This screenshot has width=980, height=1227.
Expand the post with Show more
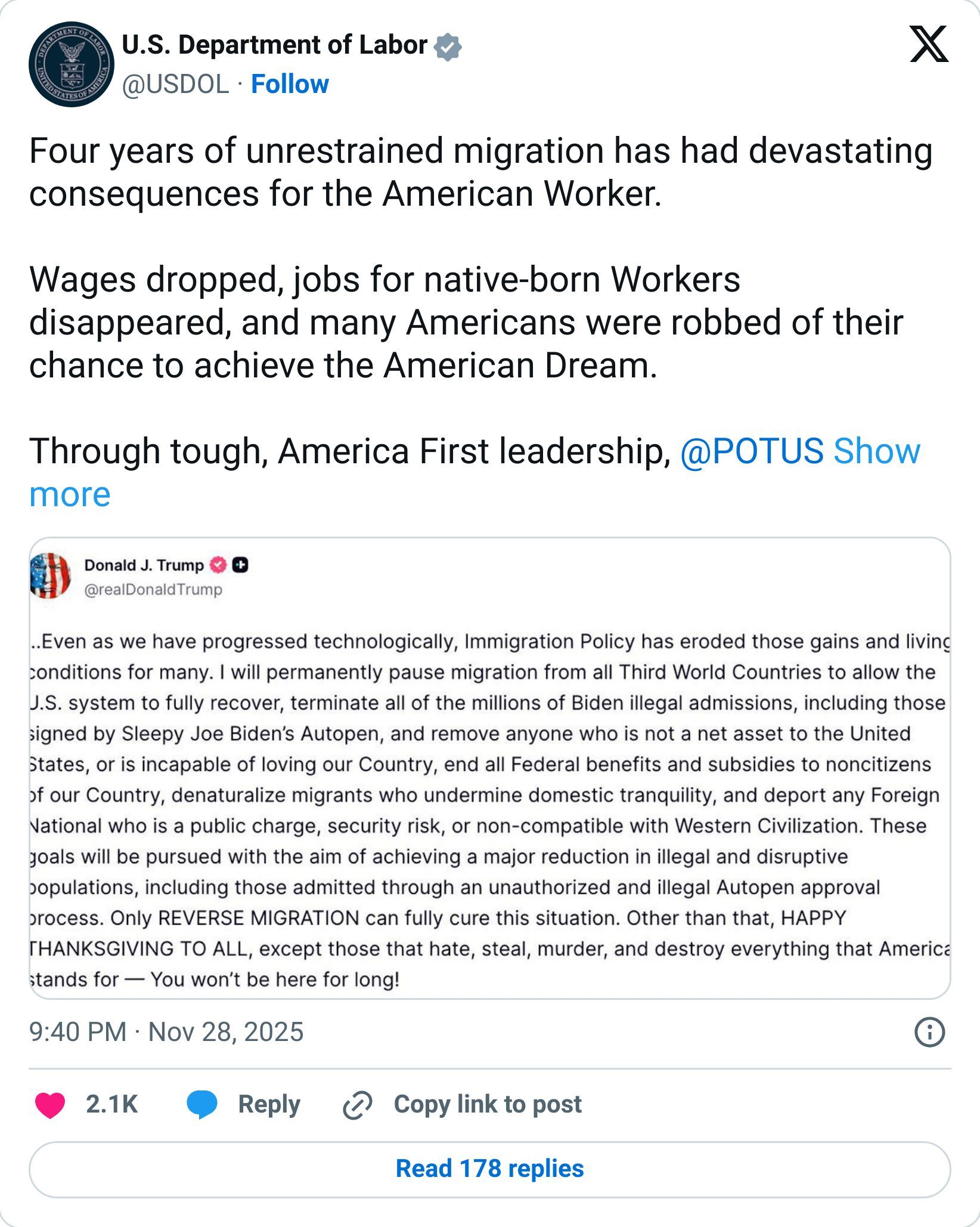[876, 451]
